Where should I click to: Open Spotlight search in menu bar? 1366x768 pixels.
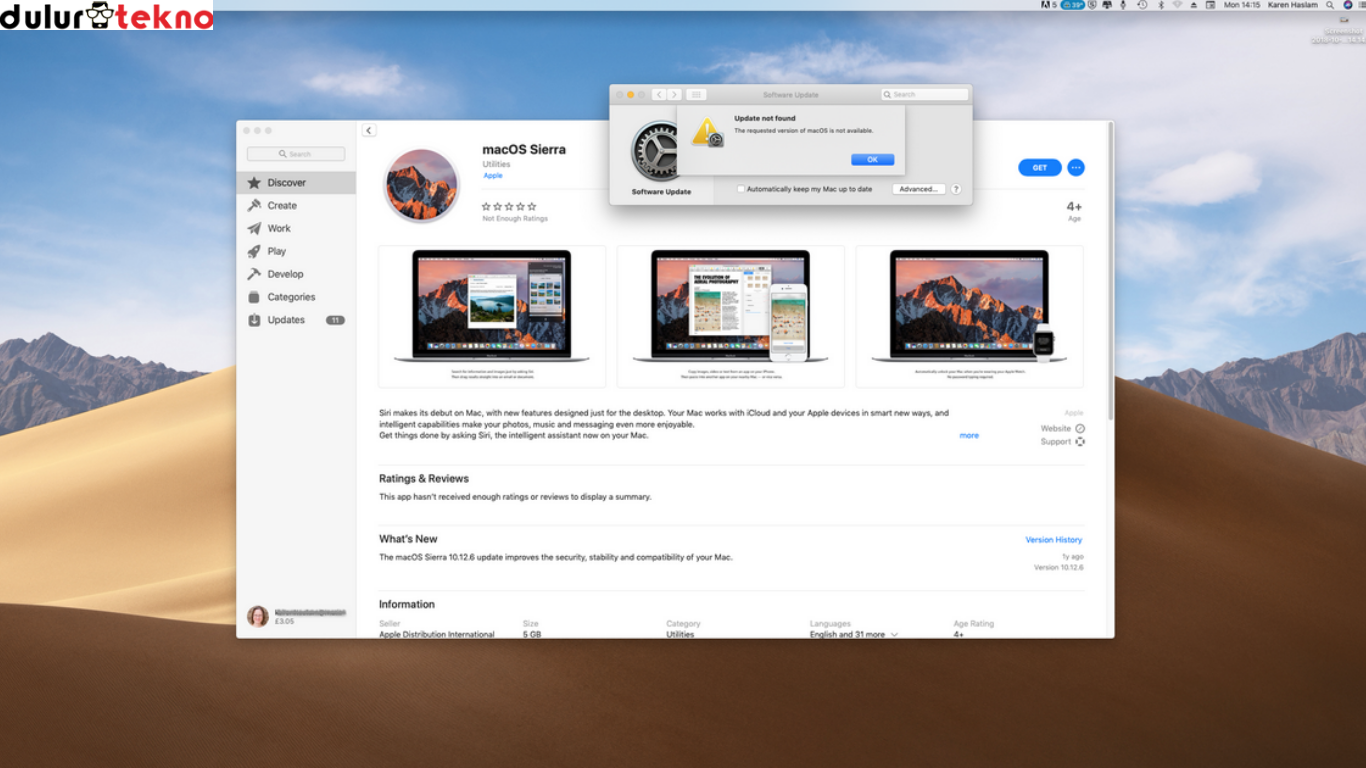(x=1330, y=5)
